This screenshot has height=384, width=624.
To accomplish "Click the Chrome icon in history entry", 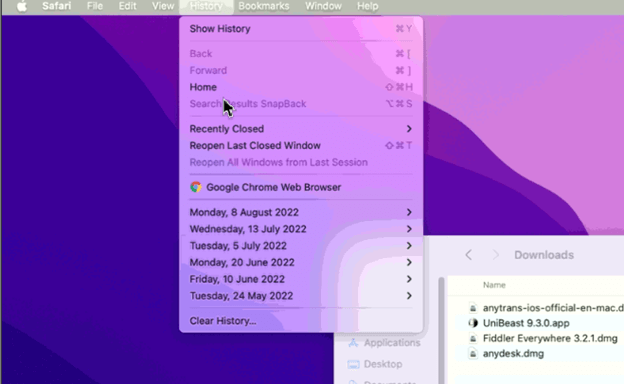I will click(195, 187).
